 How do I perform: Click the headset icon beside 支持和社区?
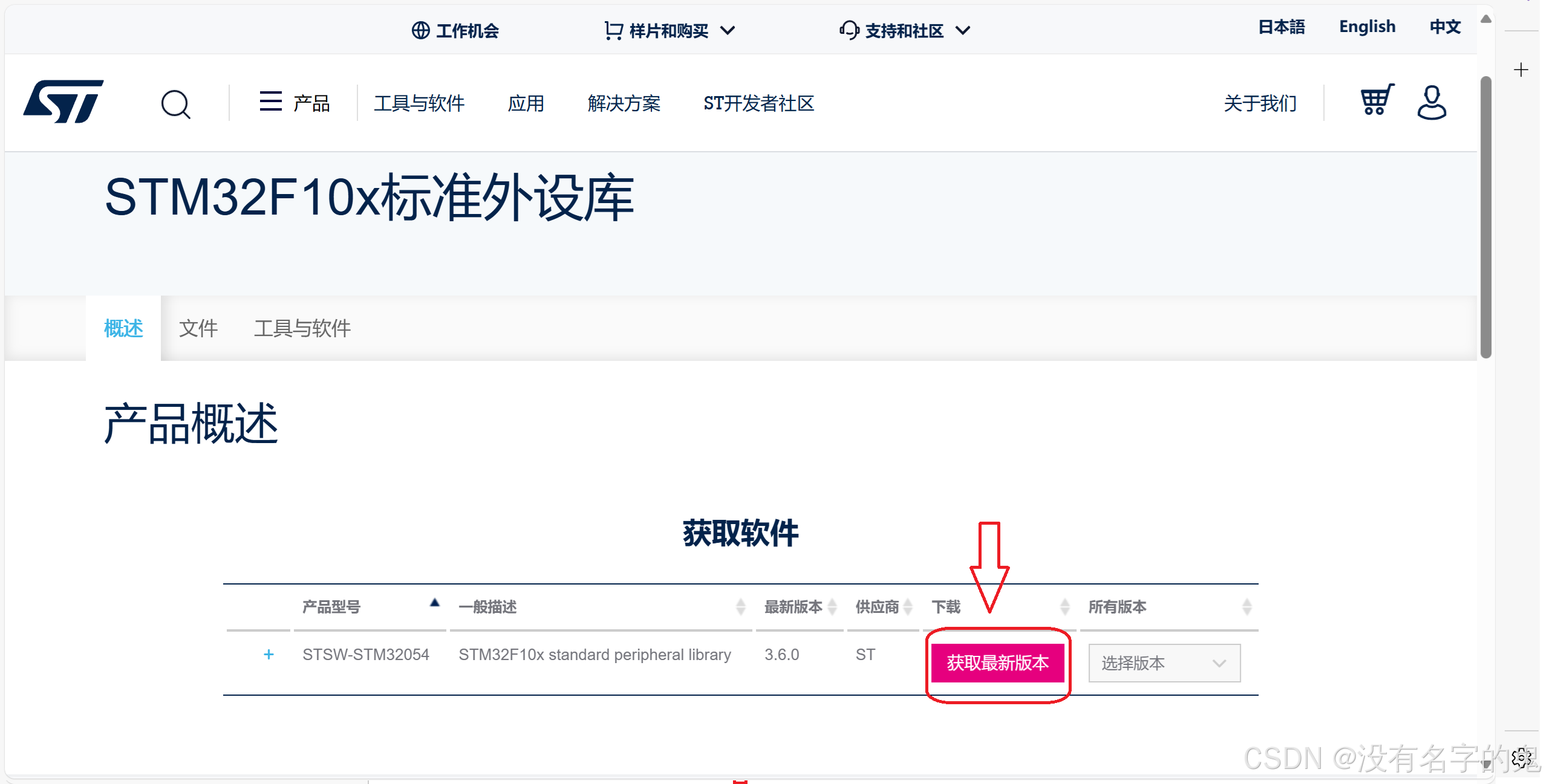[849, 30]
